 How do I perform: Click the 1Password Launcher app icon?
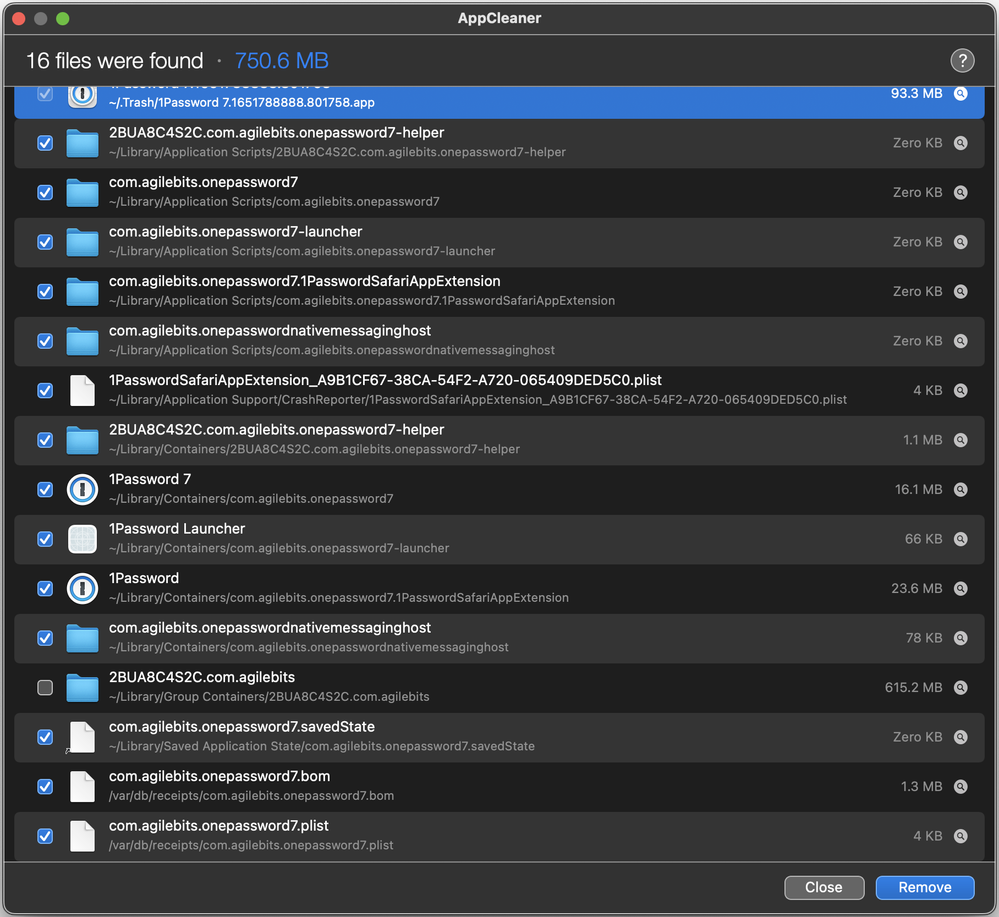pos(82,539)
